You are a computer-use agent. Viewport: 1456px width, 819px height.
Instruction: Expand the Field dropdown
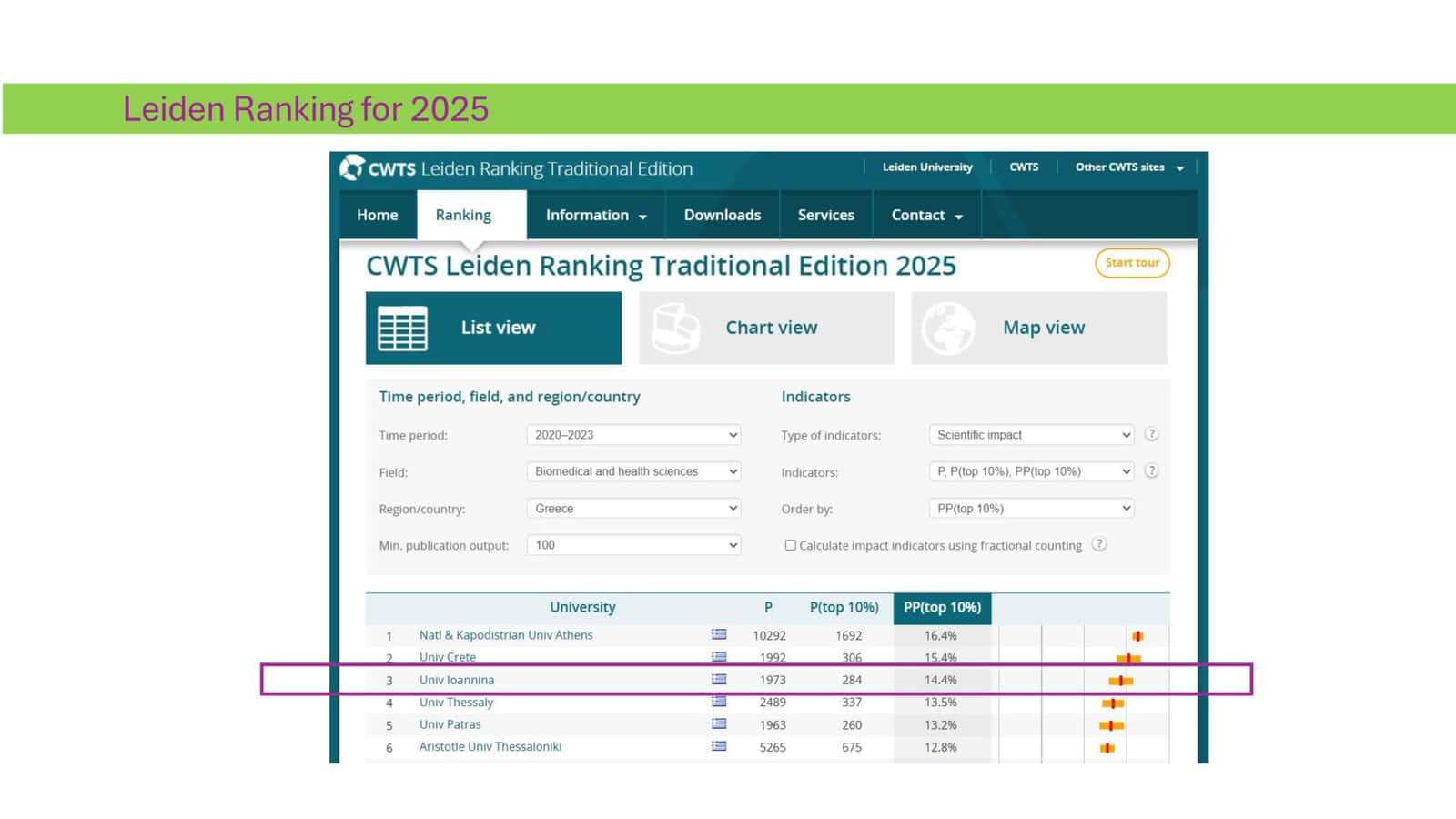tap(633, 471)
